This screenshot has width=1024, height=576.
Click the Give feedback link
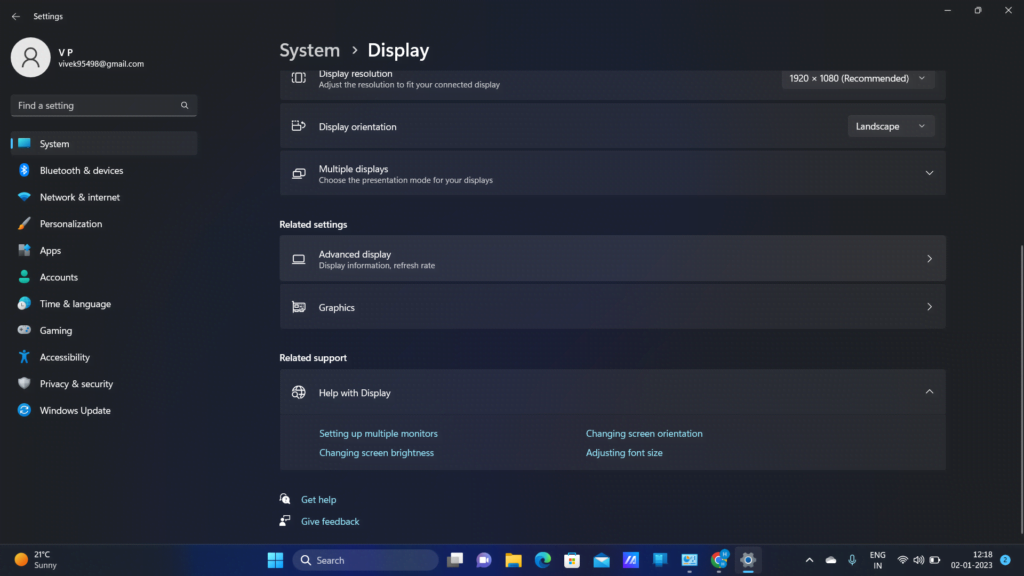[330, 522]
